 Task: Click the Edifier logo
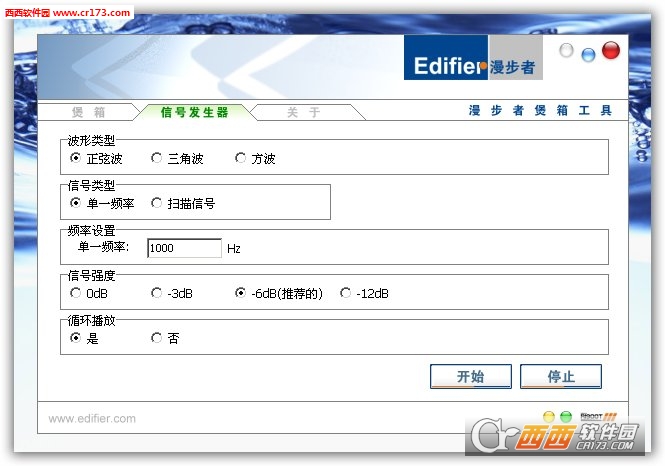(x=473, y=57)
